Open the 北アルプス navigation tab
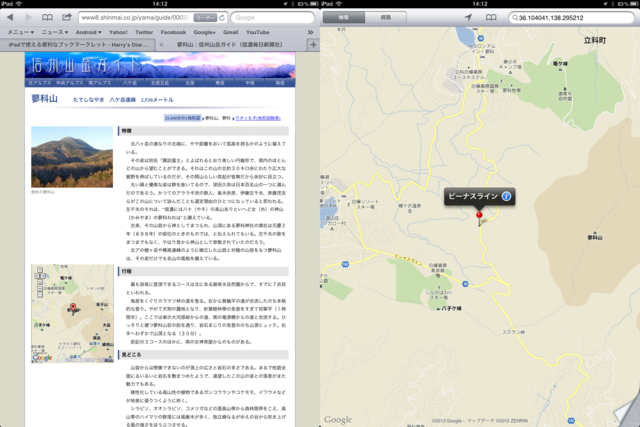The image size is (640, 427). tap(40, 82)
